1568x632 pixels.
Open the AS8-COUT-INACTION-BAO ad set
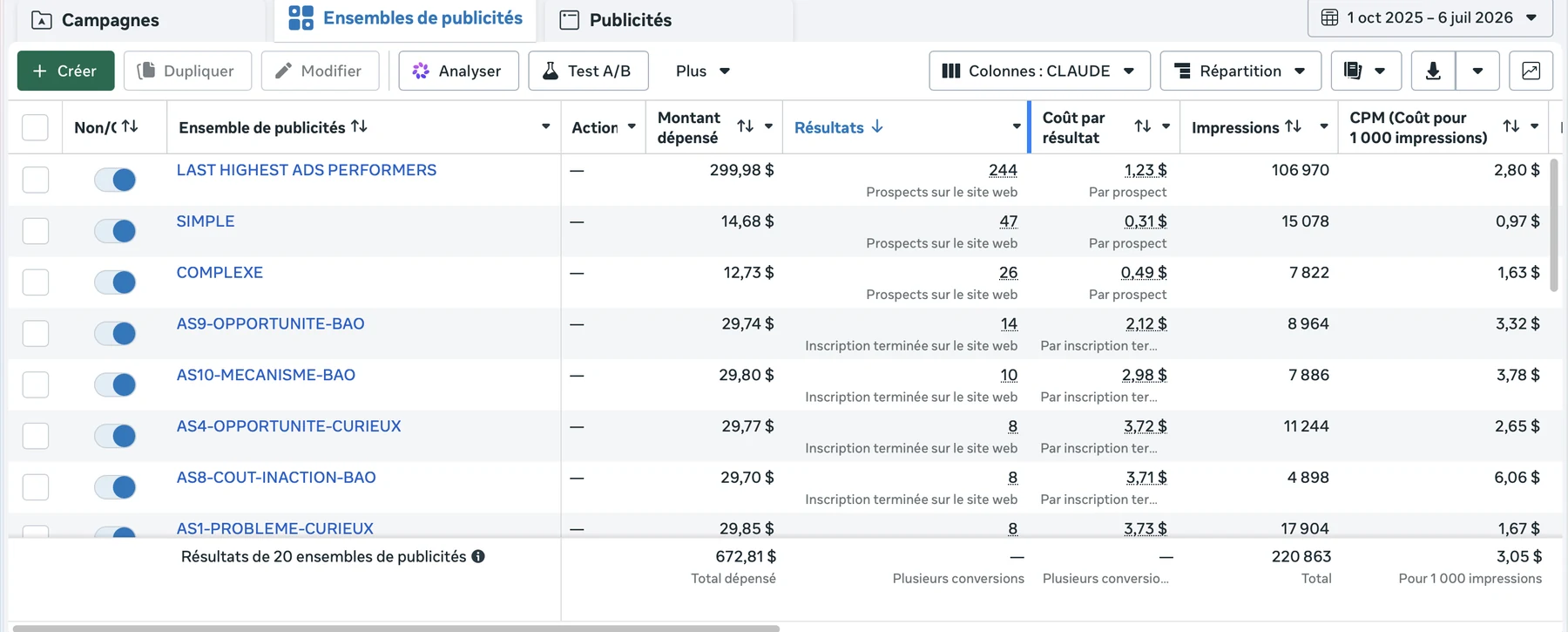pos(276,478)
